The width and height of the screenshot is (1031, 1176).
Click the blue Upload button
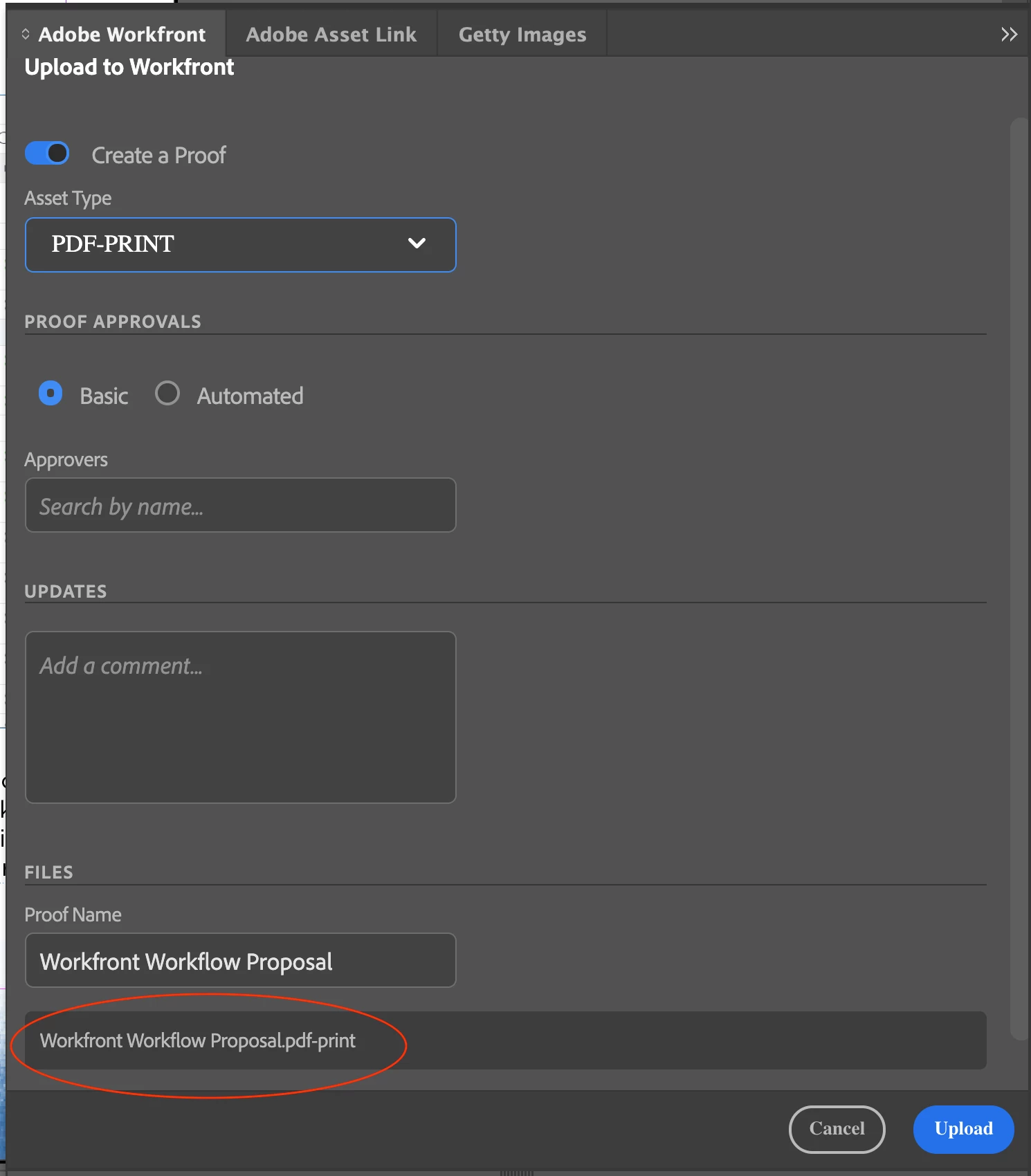coord(964,1129)
